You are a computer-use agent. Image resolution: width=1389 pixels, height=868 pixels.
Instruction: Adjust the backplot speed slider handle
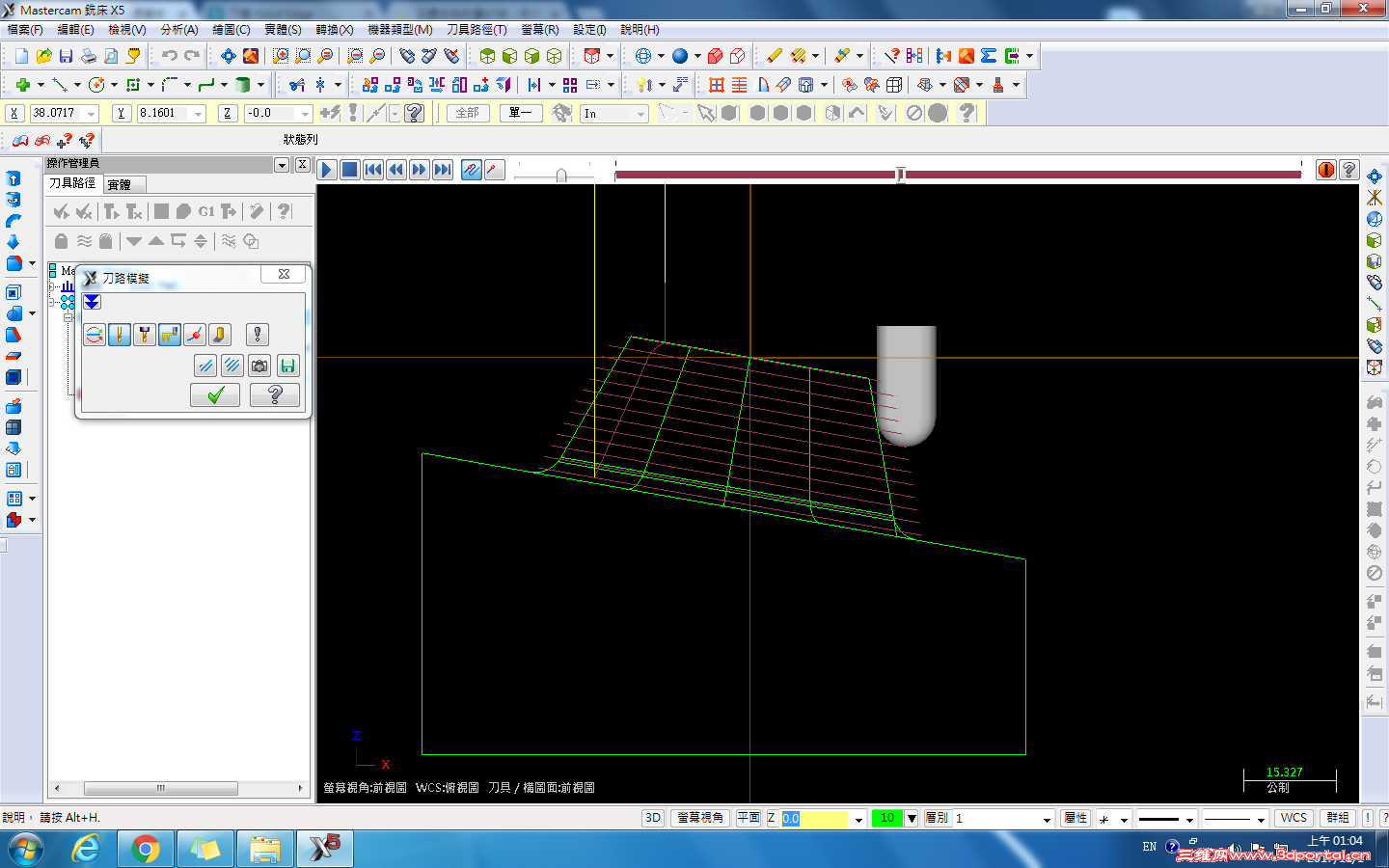click(561, 176)
